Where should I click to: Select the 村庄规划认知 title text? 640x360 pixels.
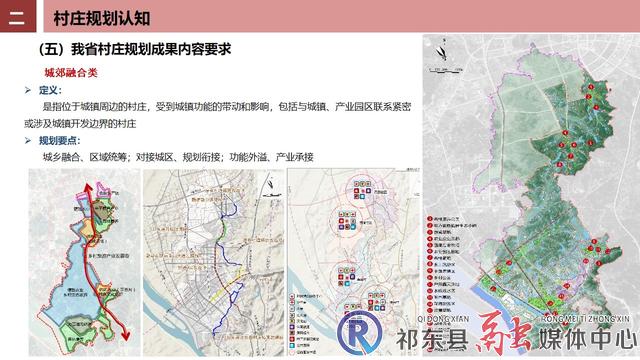coord(102,18)
